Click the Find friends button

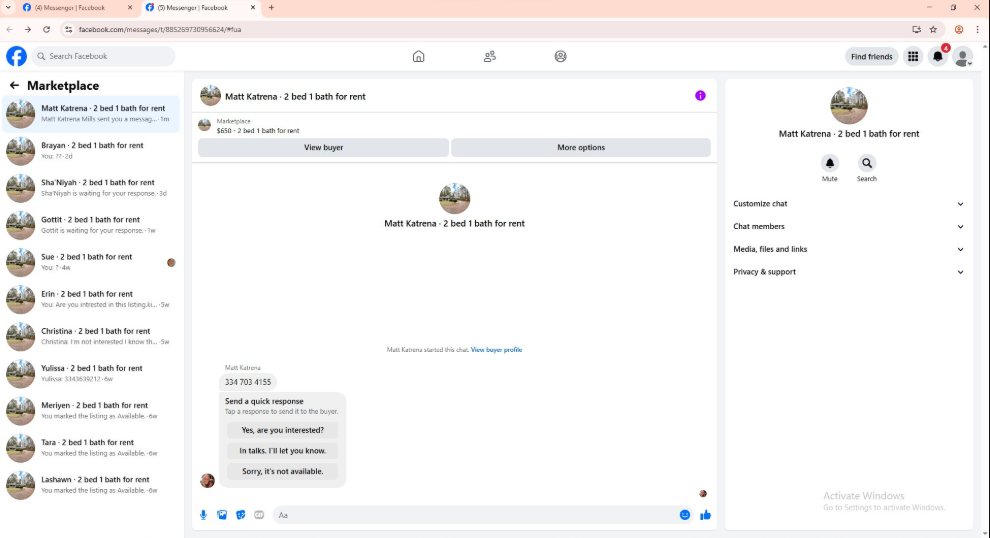click(871, 57)
